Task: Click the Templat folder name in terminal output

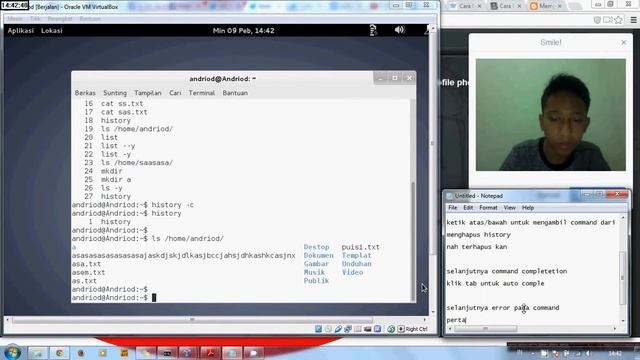Action: click(x=356, y=256)
